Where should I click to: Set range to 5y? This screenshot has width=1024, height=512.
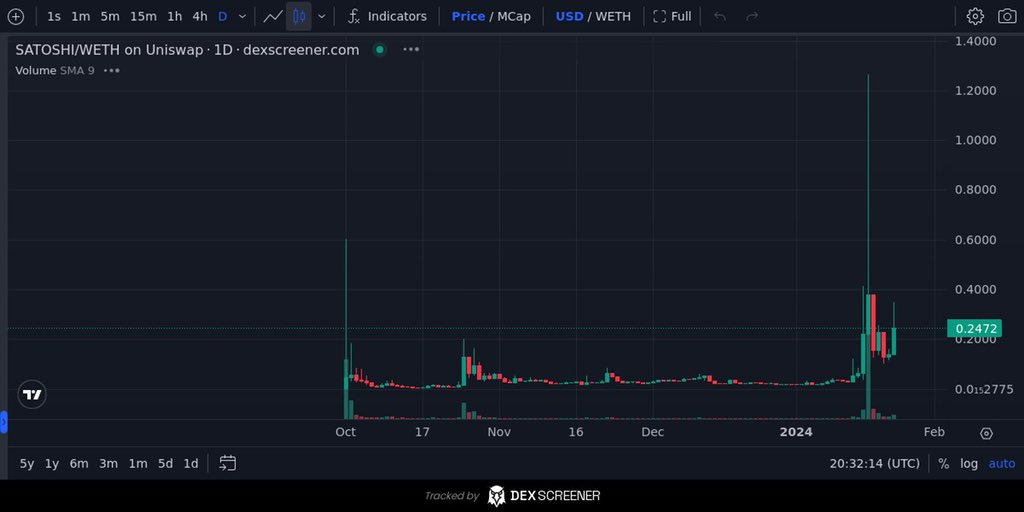(x=27, y=464)
